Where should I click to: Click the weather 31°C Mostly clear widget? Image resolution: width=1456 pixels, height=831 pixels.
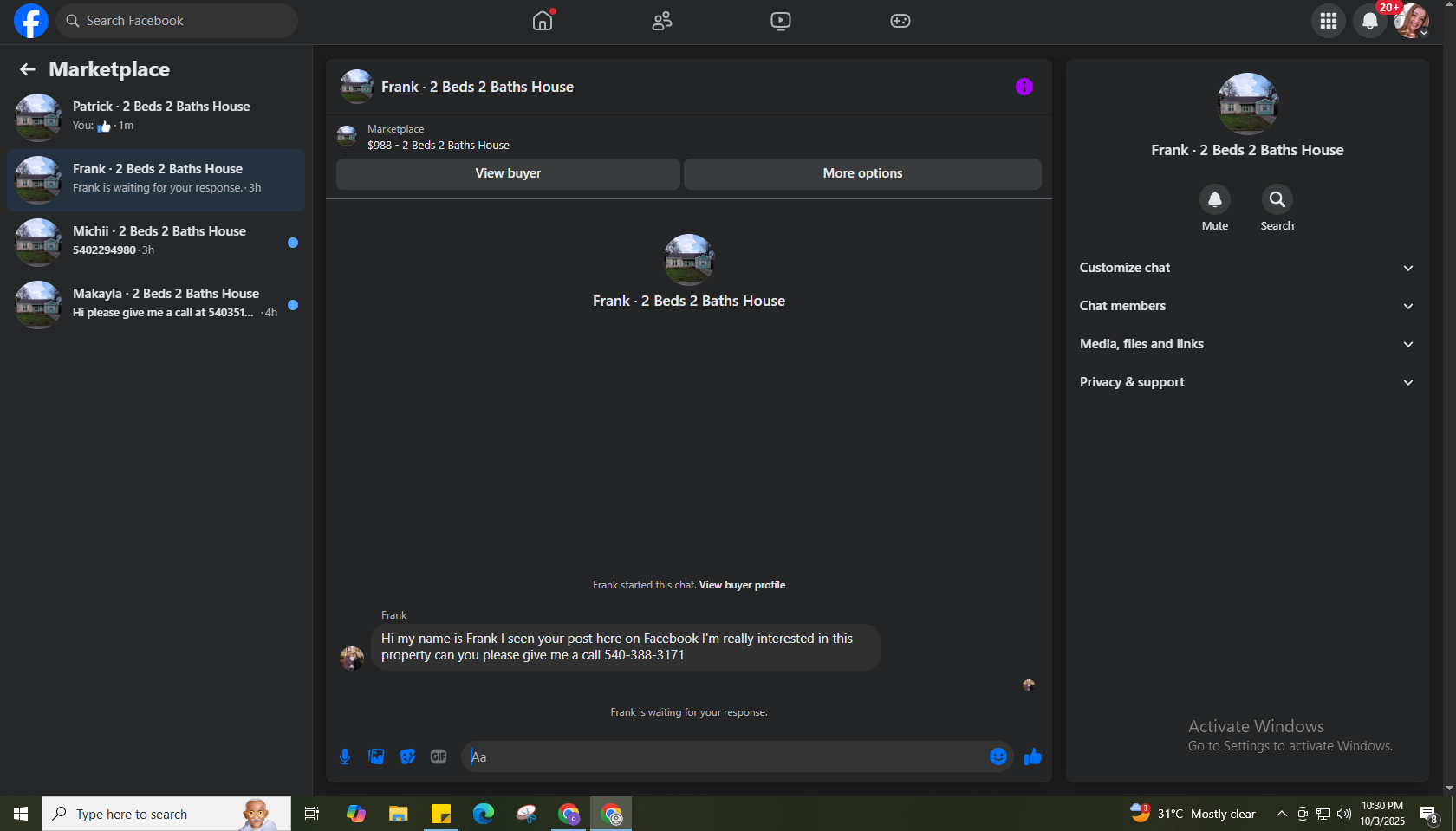(1193, 814)
